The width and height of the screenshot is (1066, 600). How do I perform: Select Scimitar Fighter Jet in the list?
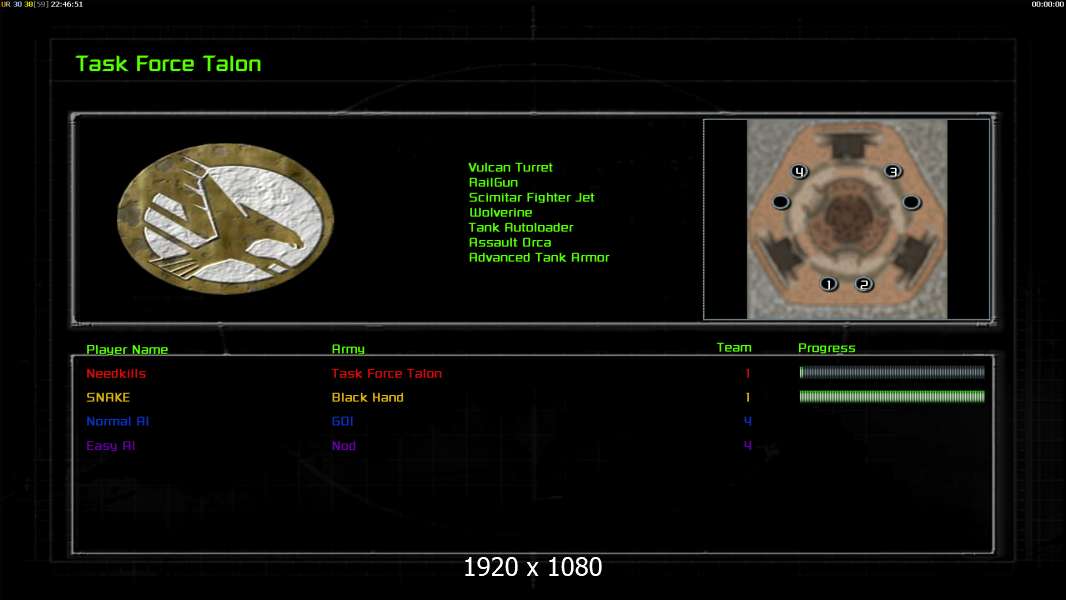(x=531, y=198)
